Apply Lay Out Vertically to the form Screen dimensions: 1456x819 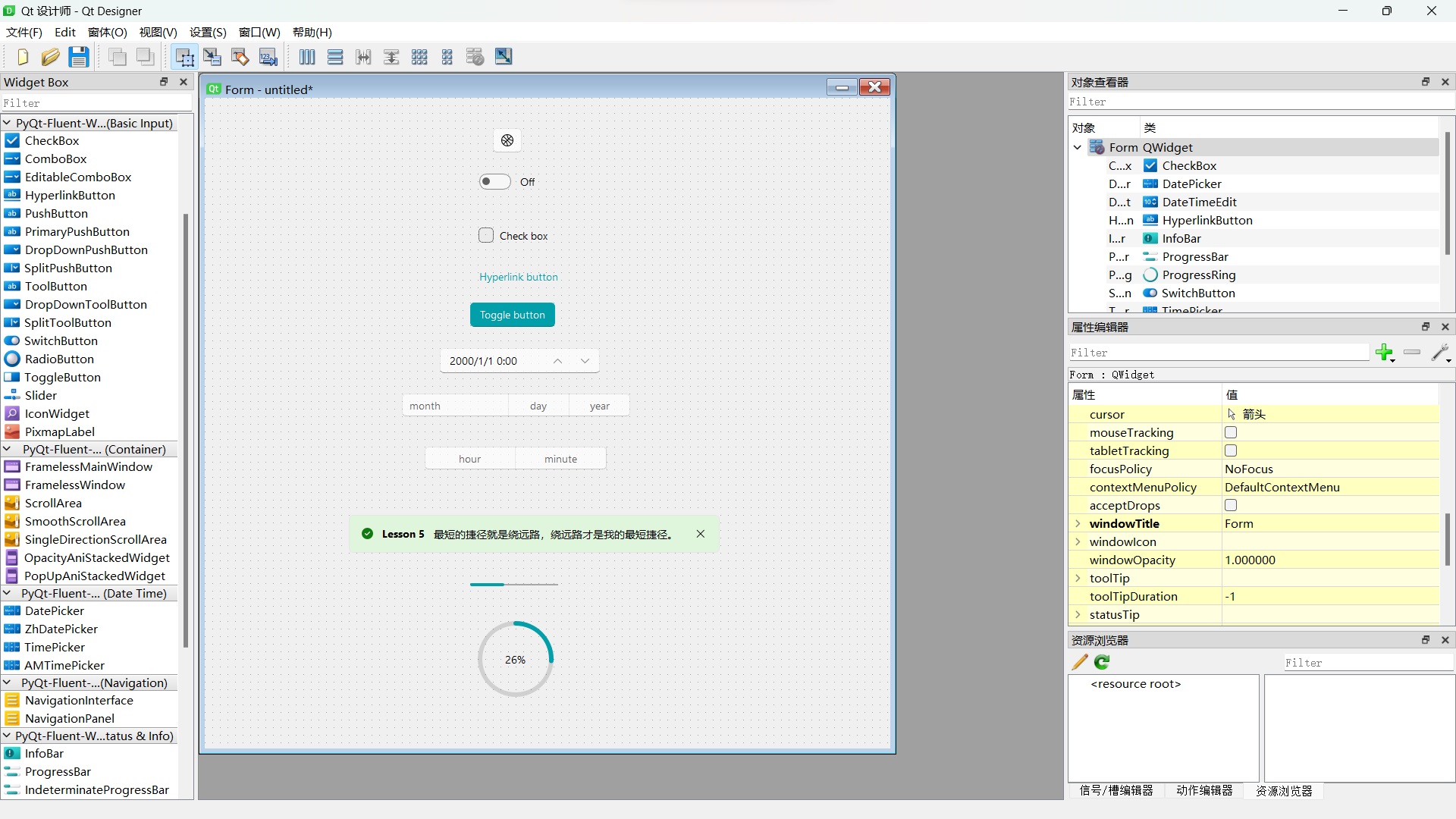[335, 57]
